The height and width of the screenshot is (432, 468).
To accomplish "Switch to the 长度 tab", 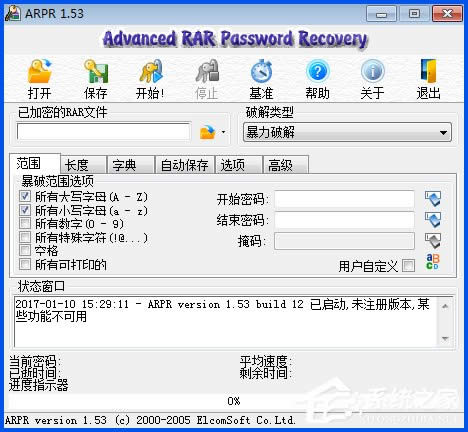I will [83, 165].
